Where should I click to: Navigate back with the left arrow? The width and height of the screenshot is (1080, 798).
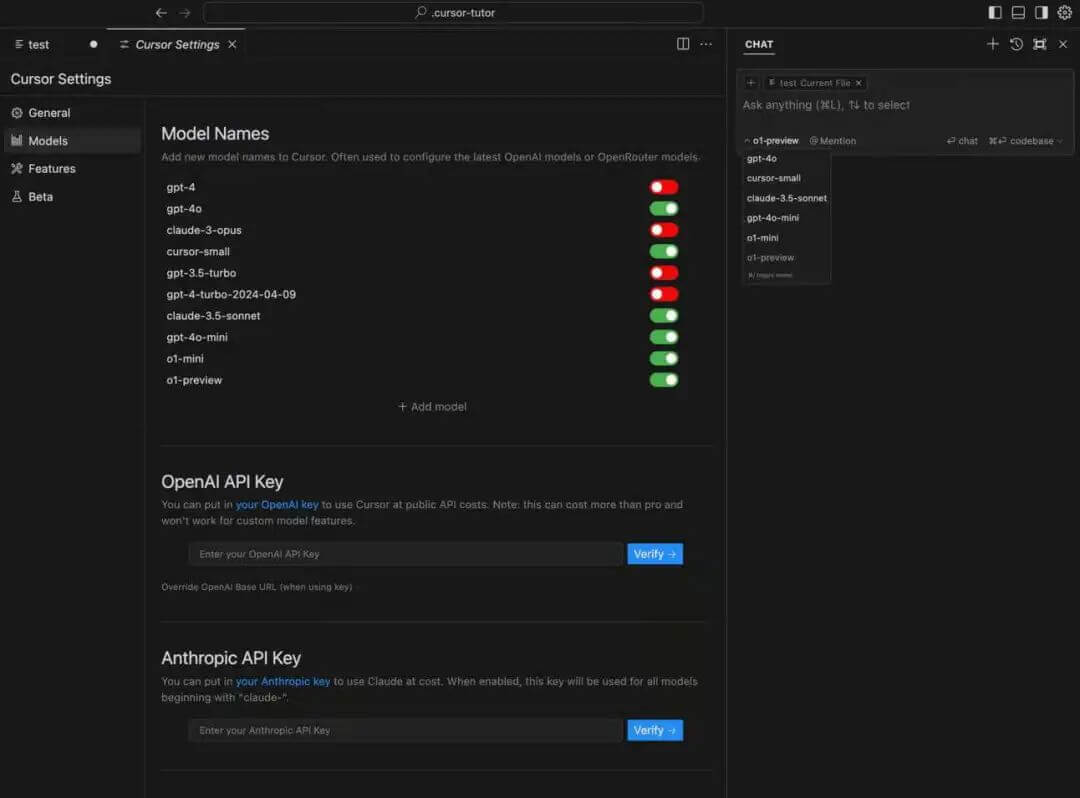point(161,12)
